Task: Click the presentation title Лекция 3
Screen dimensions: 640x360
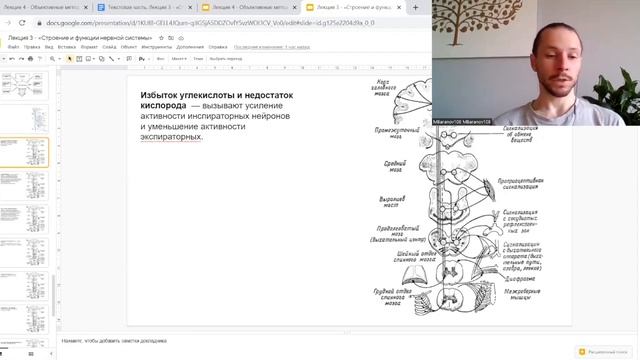Action: tap(80, 38)
